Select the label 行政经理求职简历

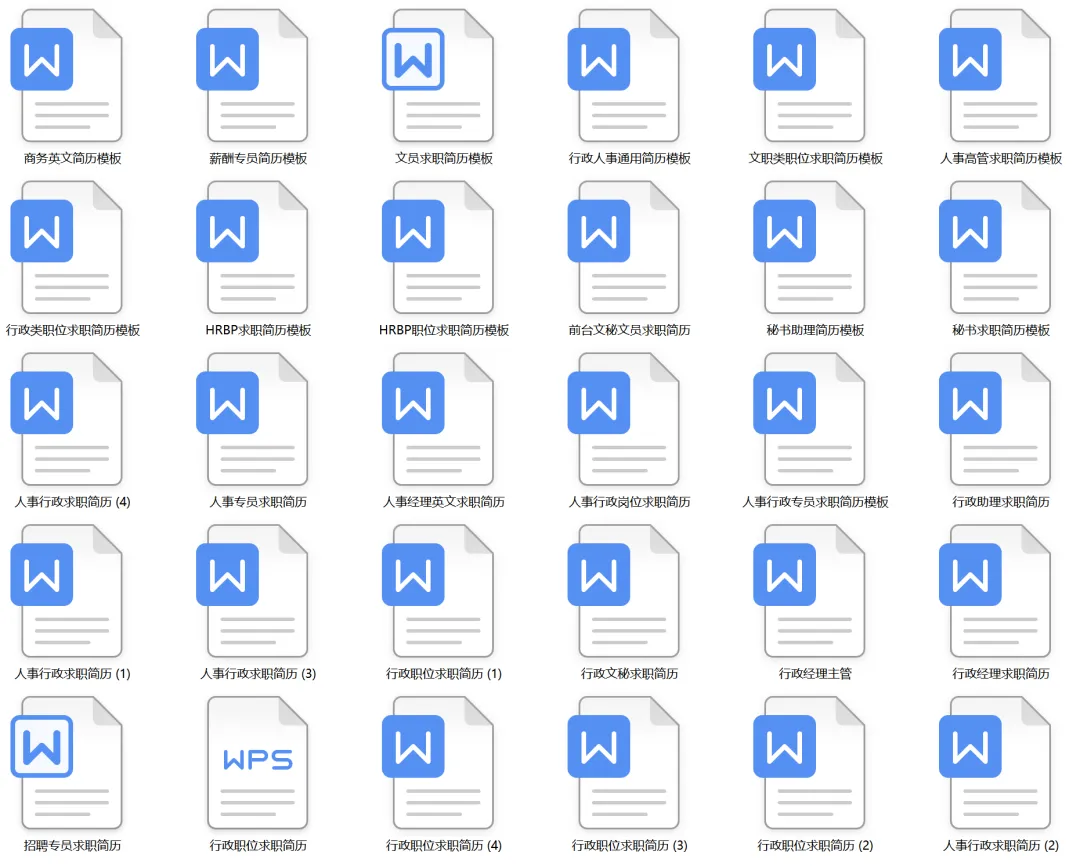point(1001,673)
